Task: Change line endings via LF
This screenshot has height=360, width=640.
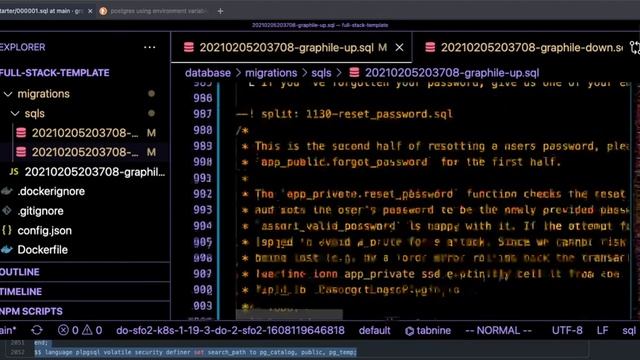Action: pos(602,330)
